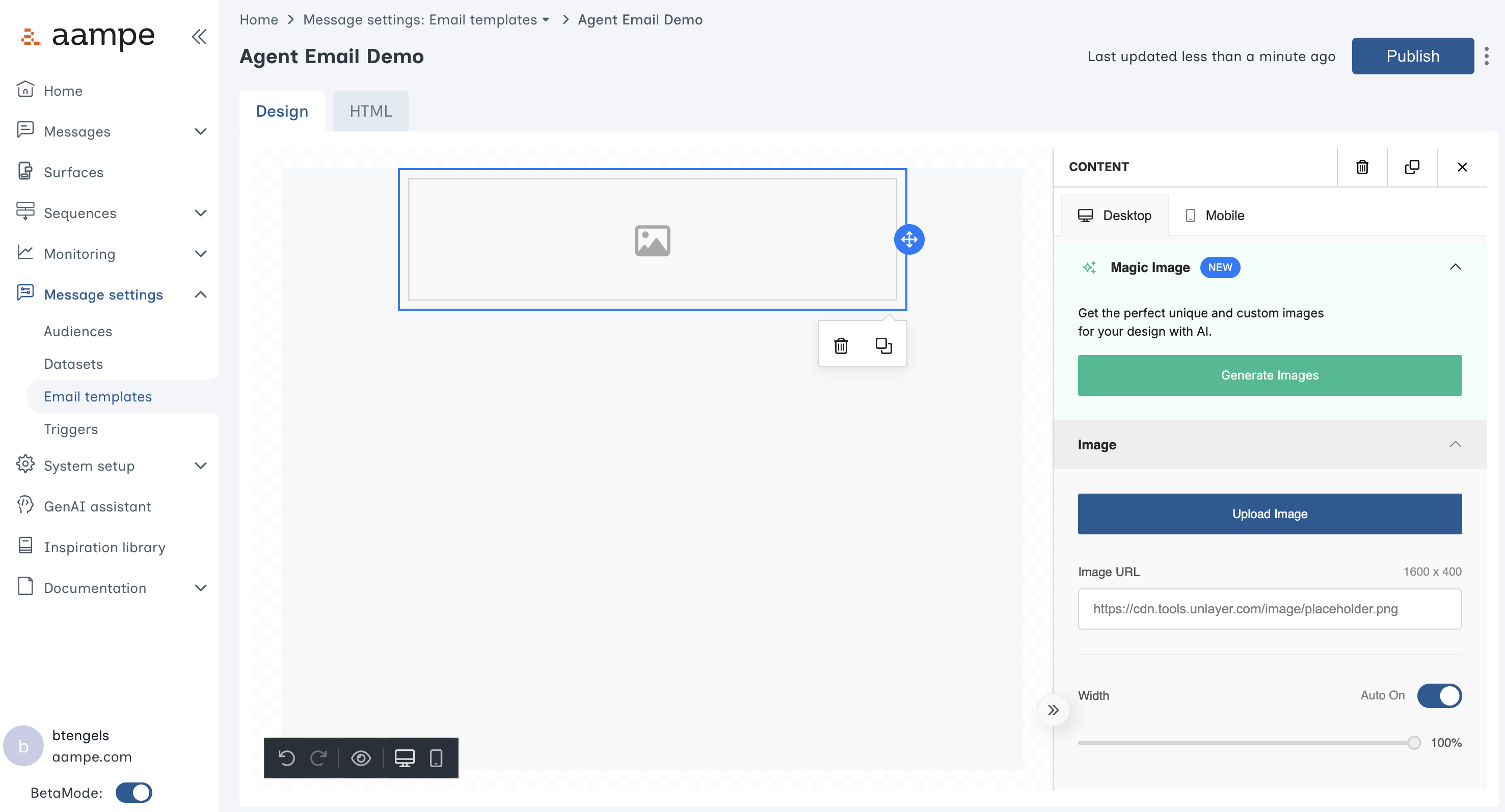Click the duplicate icon in CONTENT panel header
The width and height of the screenshot is (1505, 812).
pyautogui.click(x=1412, y=167)
